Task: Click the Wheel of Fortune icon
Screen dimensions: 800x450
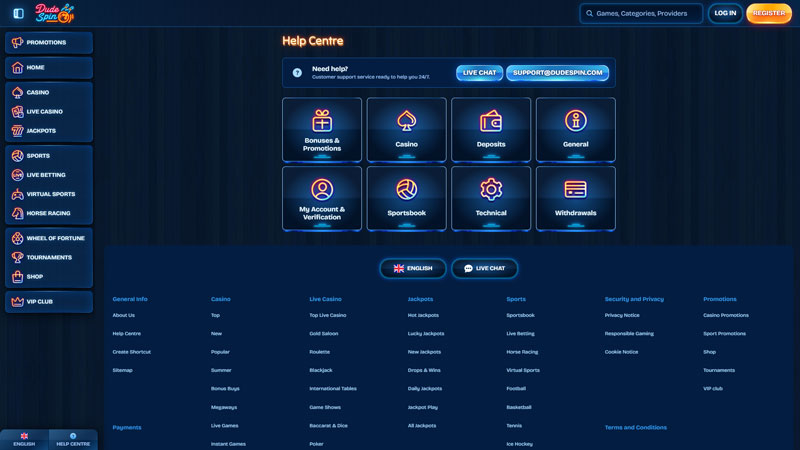Action: coord(17,238)
